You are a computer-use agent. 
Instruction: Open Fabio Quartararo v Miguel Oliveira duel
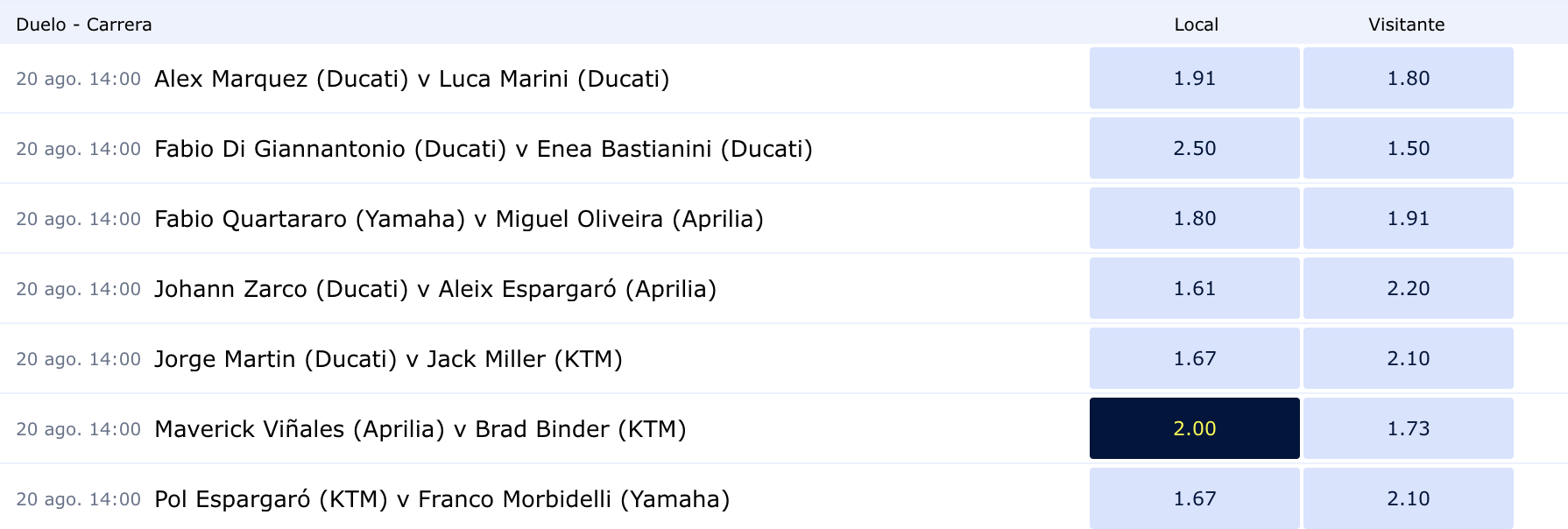pyautogui.click(x=458, y=219)
